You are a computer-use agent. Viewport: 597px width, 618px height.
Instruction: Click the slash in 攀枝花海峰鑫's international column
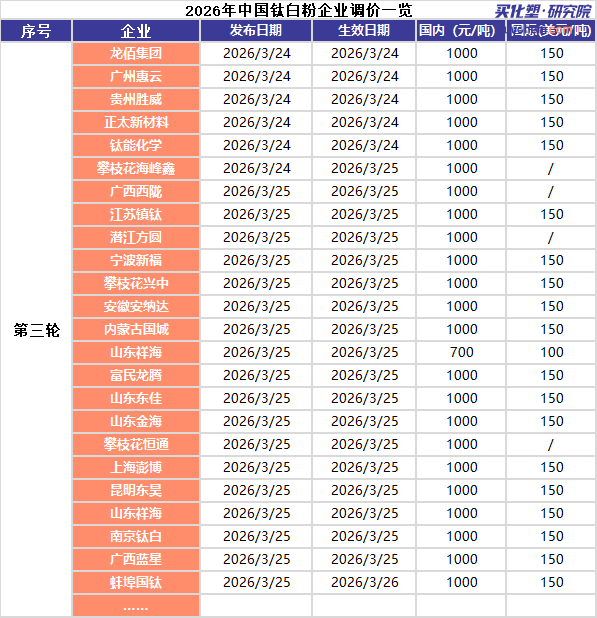pyautogui.click(x=551, y=169)
